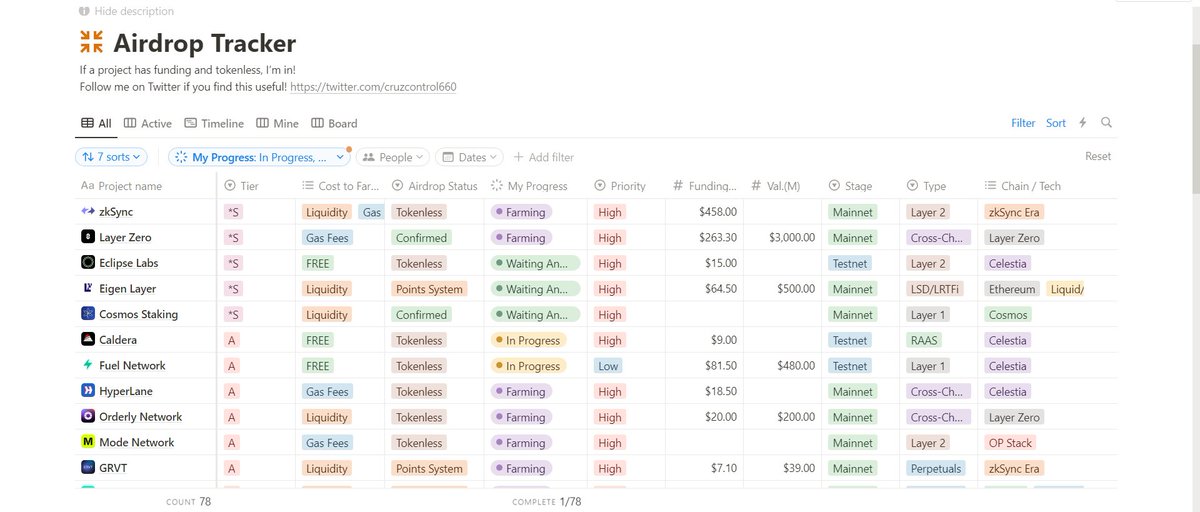This screenshot has width=1200, height=512.
Task: Click the Eclipse Labs project icon
Action: [88, 263]
